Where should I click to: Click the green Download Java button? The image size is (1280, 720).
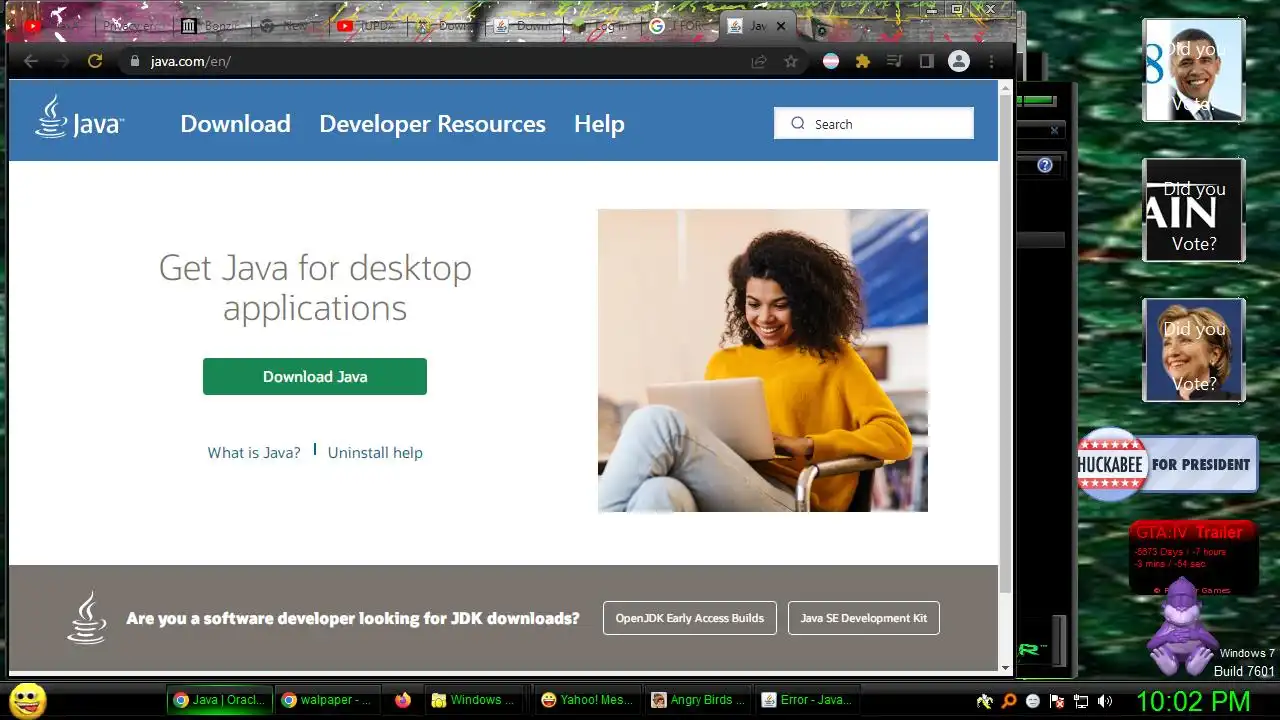(x=315, y=376)
